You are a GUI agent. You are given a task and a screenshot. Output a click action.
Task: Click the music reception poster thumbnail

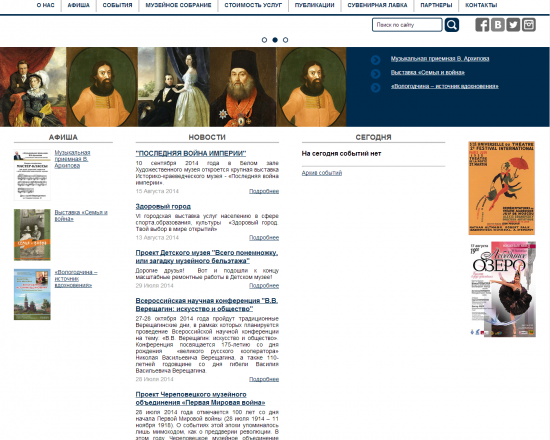(x=32, y=175)
